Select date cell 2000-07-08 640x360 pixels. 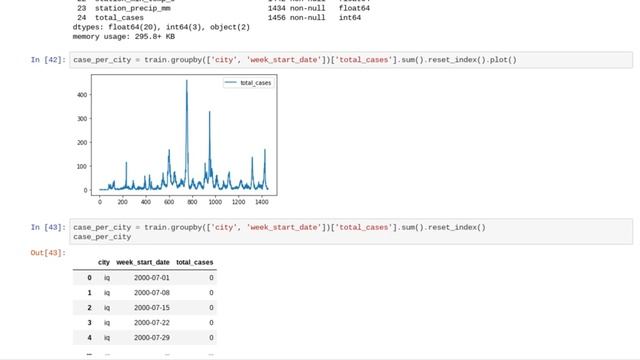pos(151,293)
